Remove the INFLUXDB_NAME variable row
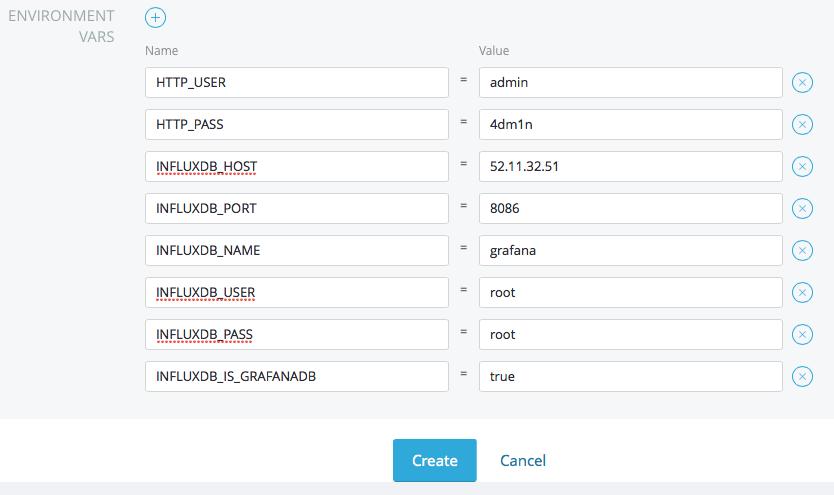The image size is (834, 495). pos(802,250)
